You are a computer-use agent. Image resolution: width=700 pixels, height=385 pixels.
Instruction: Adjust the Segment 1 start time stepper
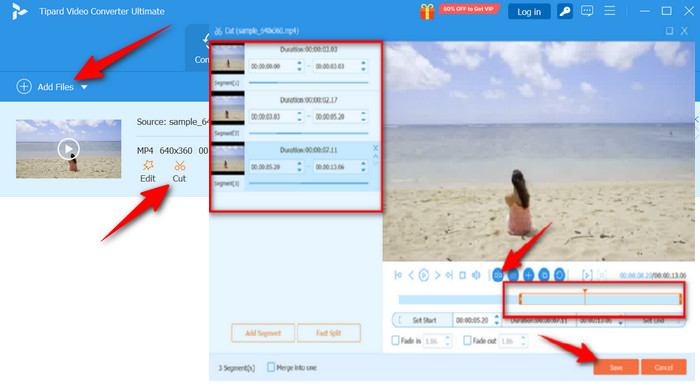point(300,66)
